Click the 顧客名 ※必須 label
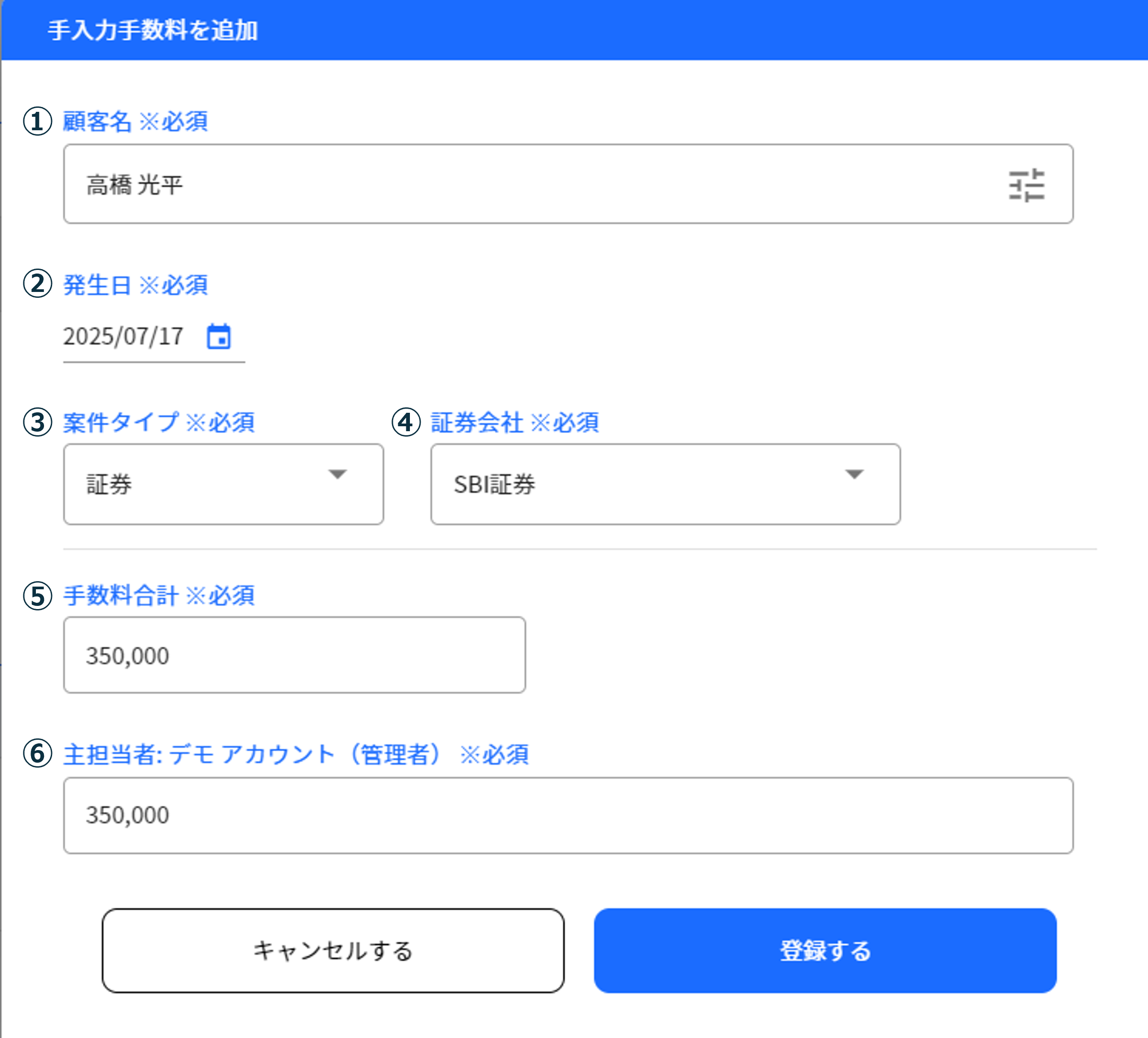Viewport: 1148px width, 1038px height. pyautogui.click(x=136, y=121)
